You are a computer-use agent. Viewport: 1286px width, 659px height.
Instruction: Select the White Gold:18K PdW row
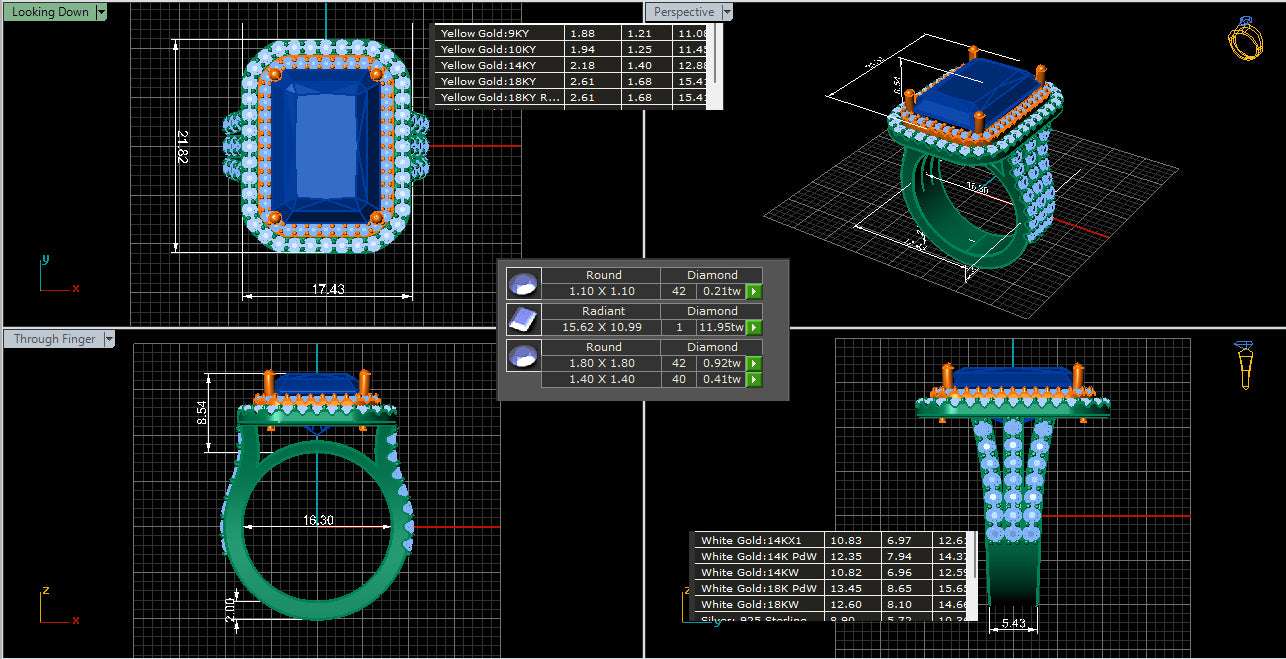click(758, 588)
